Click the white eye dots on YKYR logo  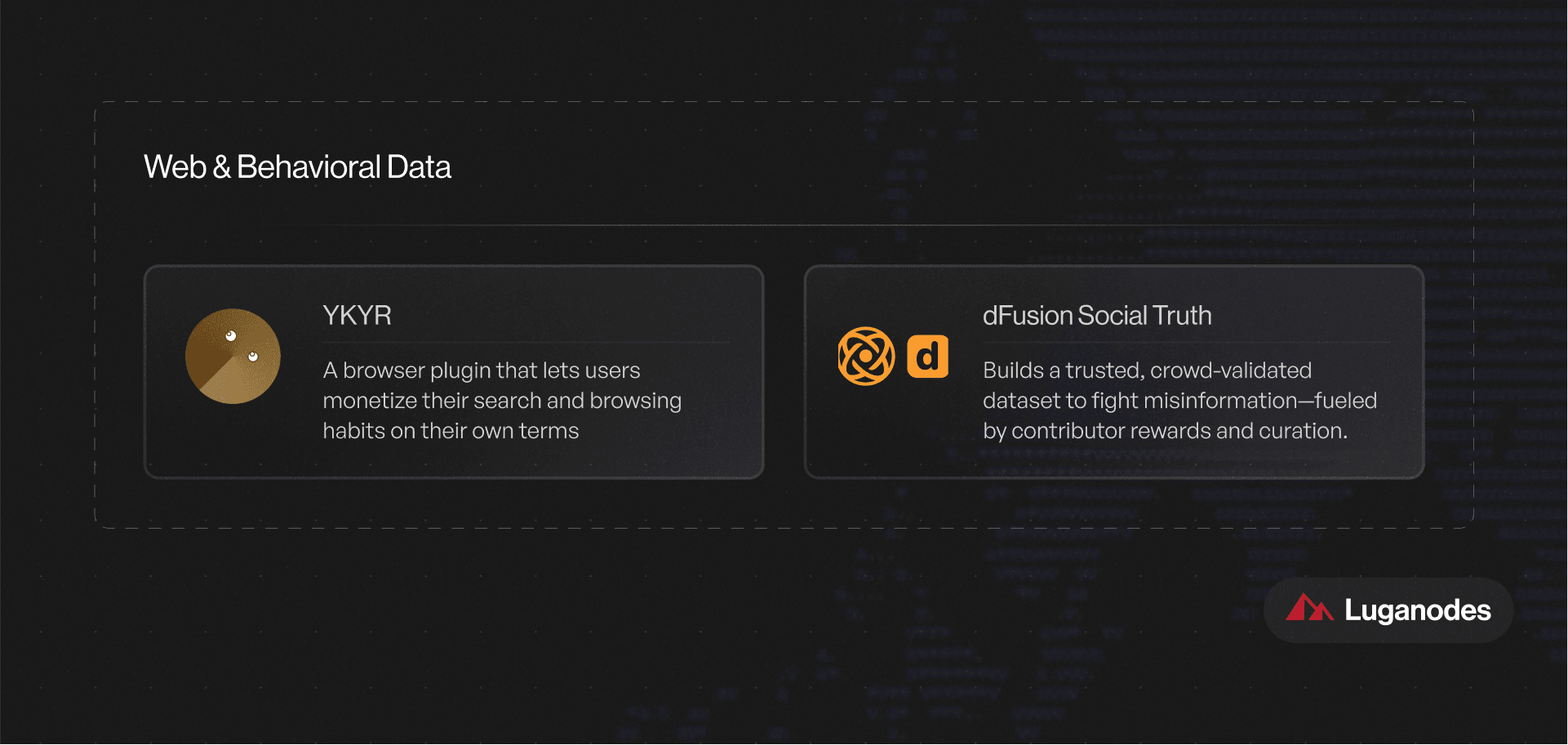coord(242,346)
